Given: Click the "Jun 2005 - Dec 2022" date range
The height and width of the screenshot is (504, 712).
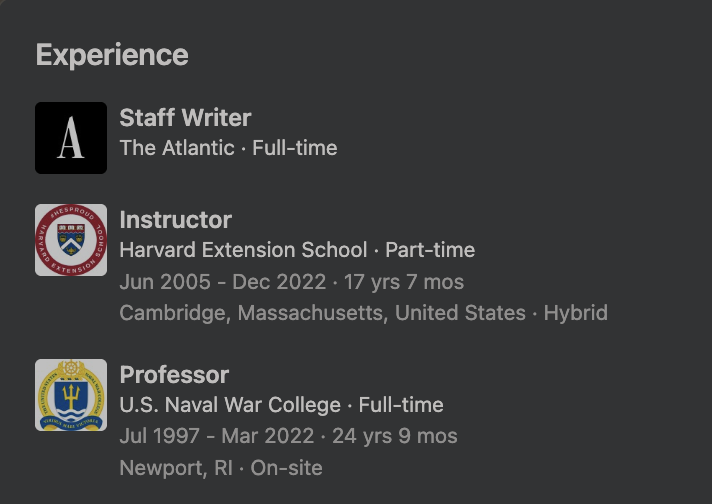Looking at the screenshot, I should pos(221,282).
